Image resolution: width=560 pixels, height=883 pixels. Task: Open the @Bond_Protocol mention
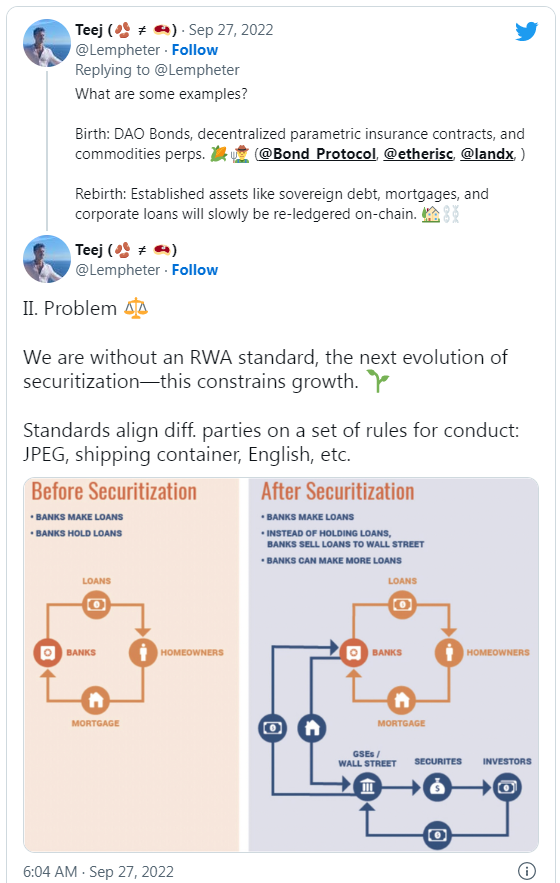[317, 154]
